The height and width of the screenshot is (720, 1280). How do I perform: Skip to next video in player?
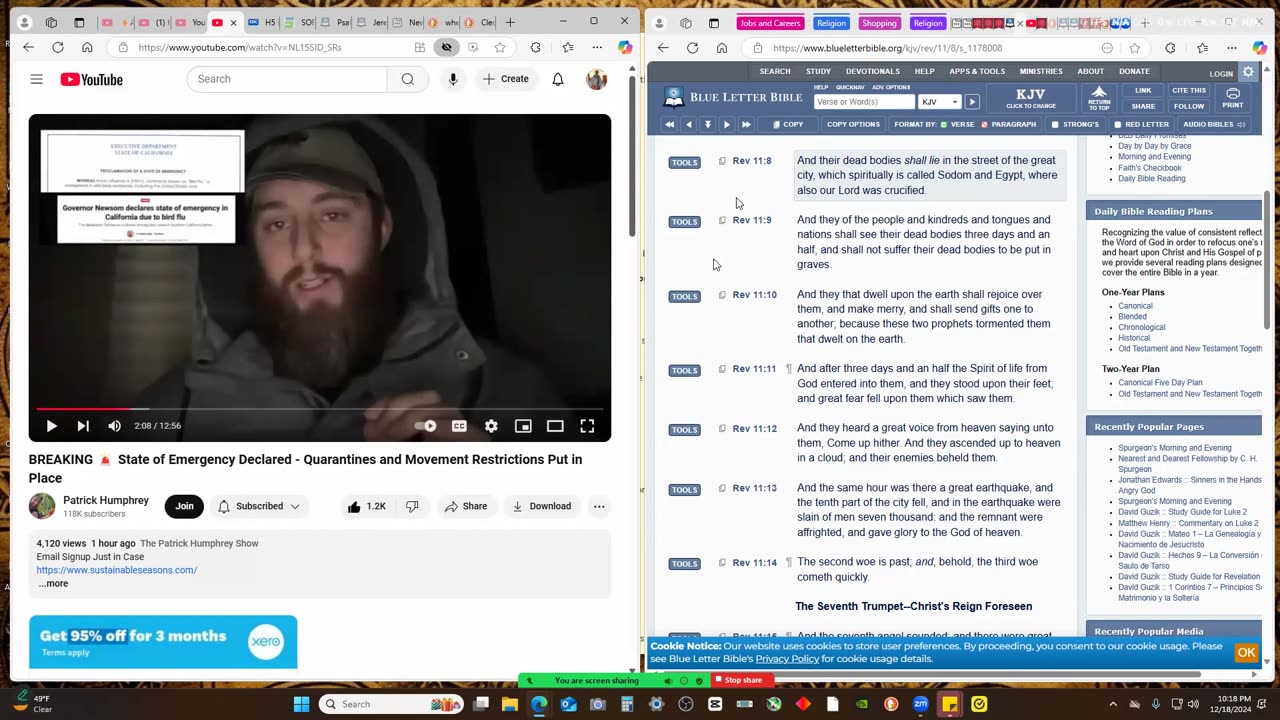[83, 426]
